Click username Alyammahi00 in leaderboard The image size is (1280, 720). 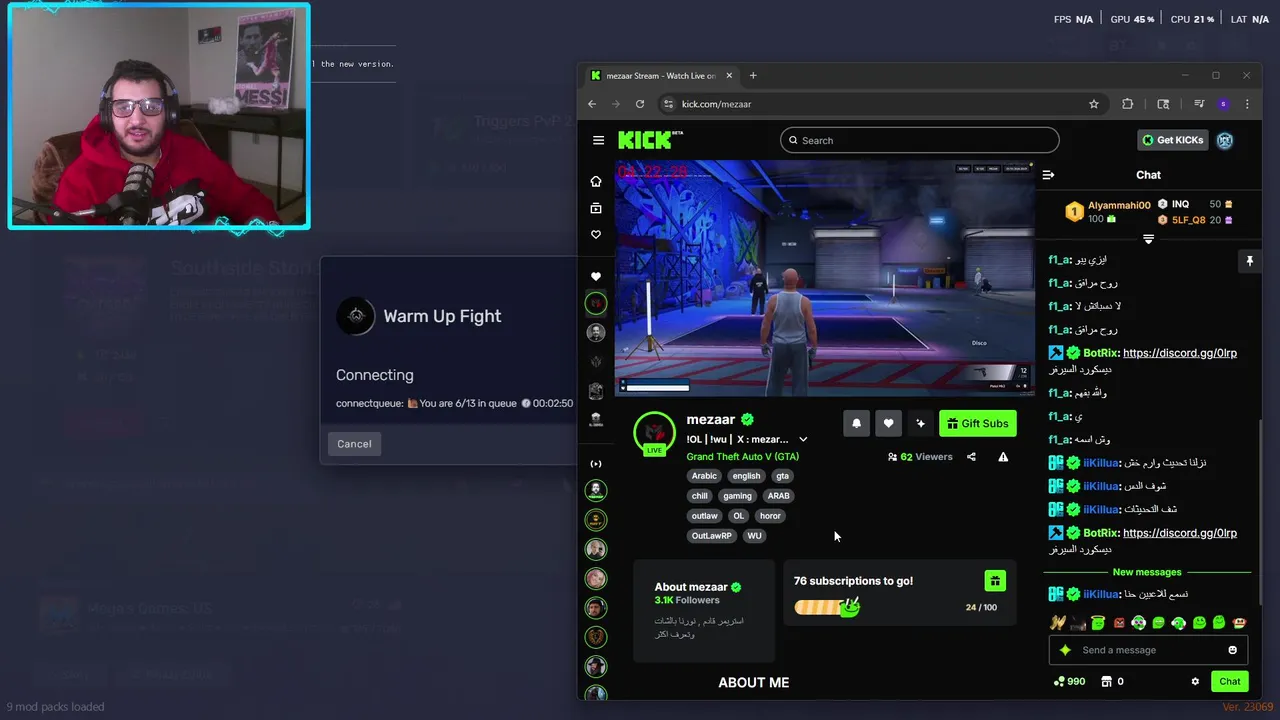(1119, 205)
